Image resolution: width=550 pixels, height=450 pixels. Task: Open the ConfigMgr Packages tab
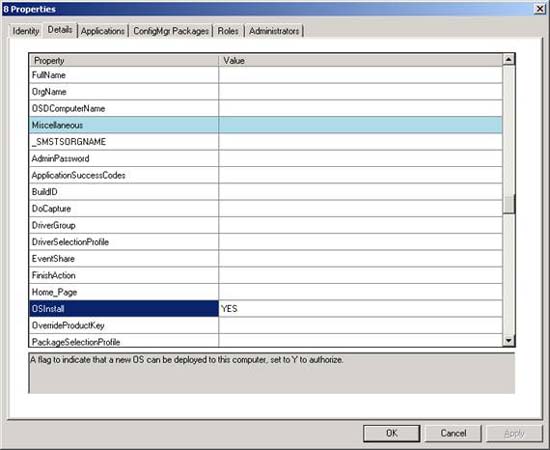pyautogui.click(x=171, y=31)
